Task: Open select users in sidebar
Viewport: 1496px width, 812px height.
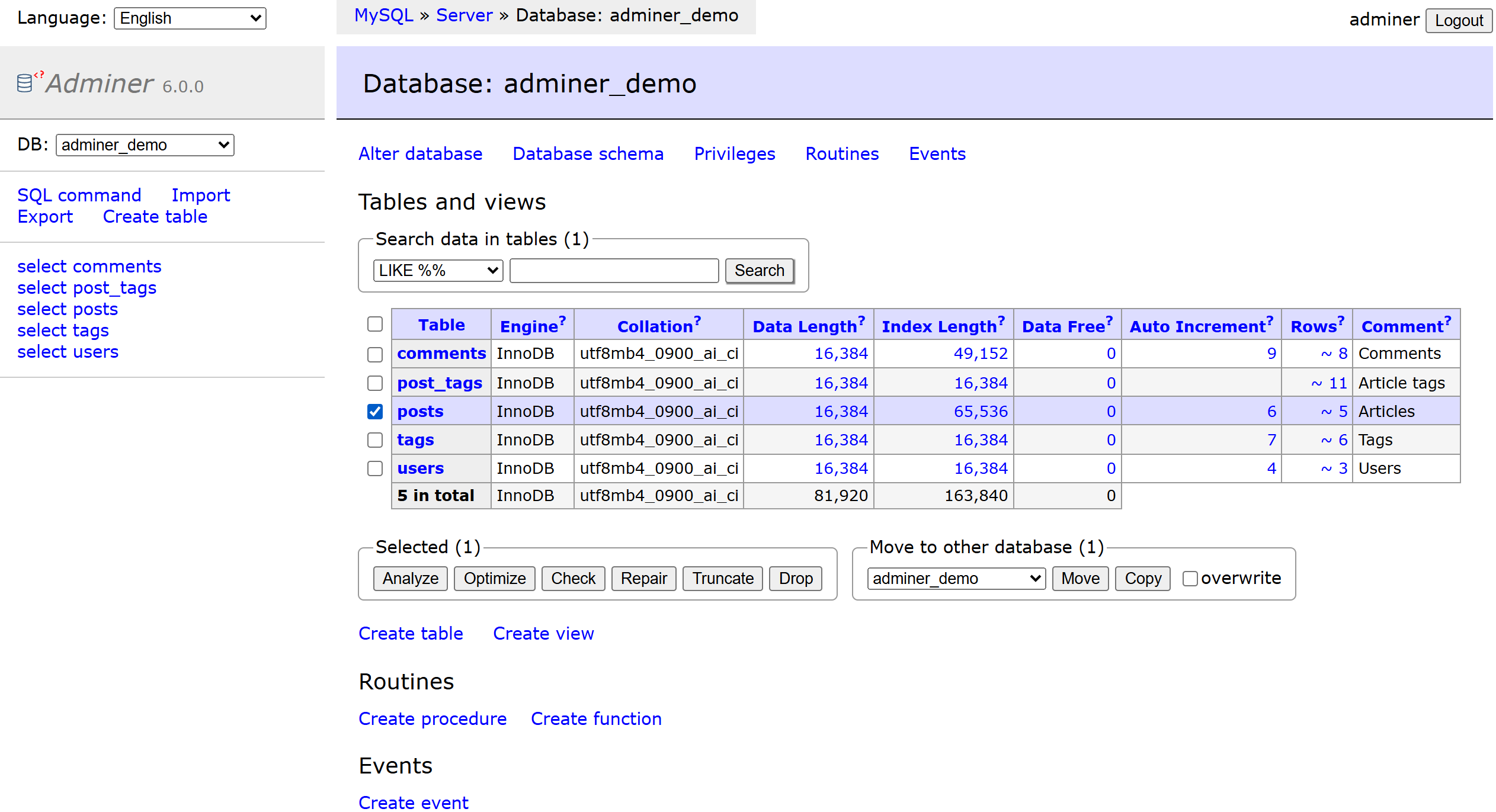Action: tap(68, 352)
